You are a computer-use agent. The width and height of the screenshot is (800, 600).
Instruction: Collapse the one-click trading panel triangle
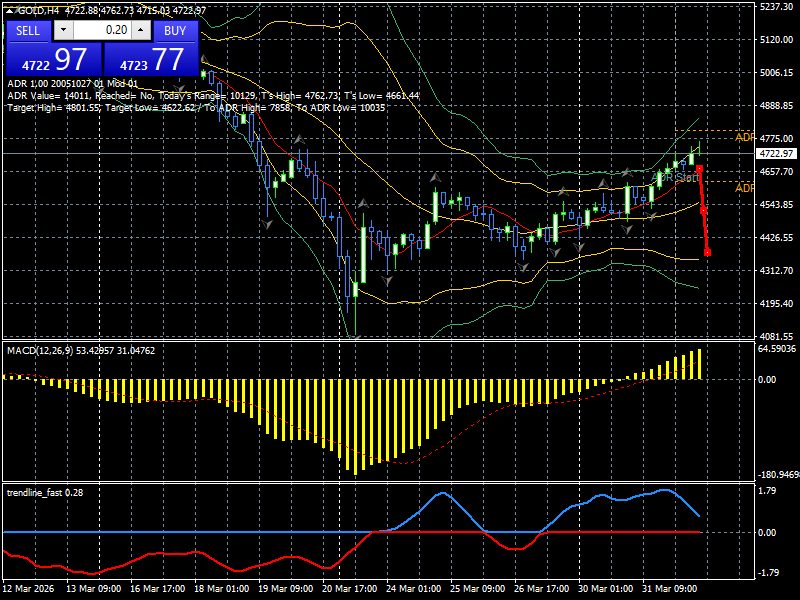[10, 11]
